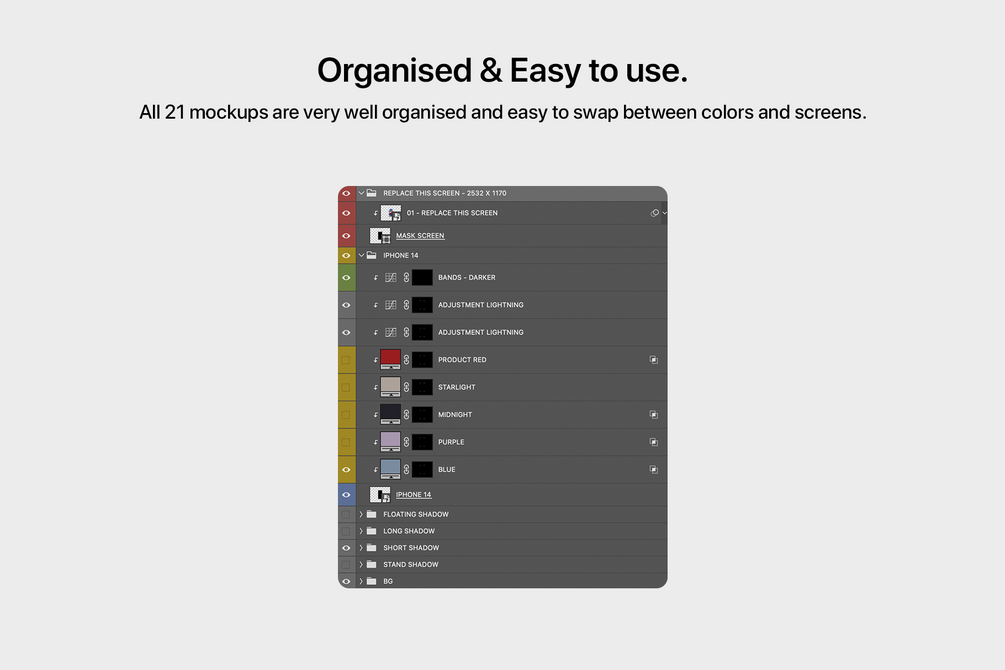
Task: Show the Purple color layer
Action: pos(346,442)
